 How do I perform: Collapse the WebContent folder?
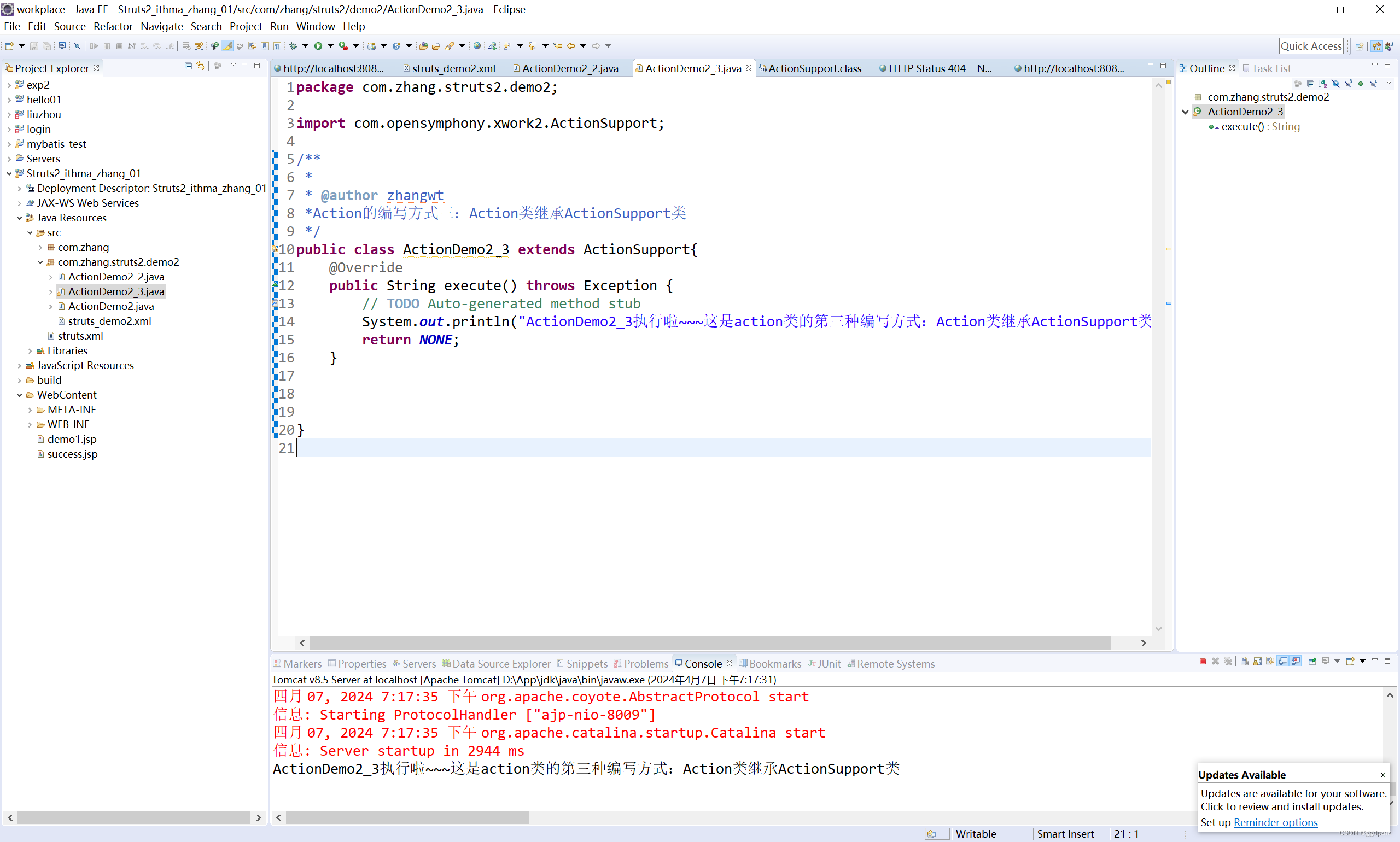pos(19,395)
